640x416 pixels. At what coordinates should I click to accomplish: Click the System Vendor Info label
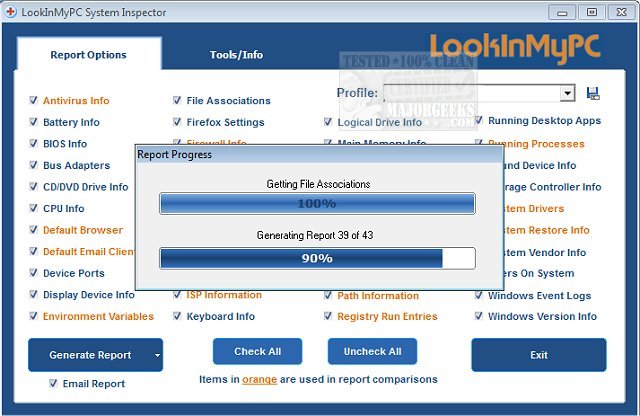[545, 252]
